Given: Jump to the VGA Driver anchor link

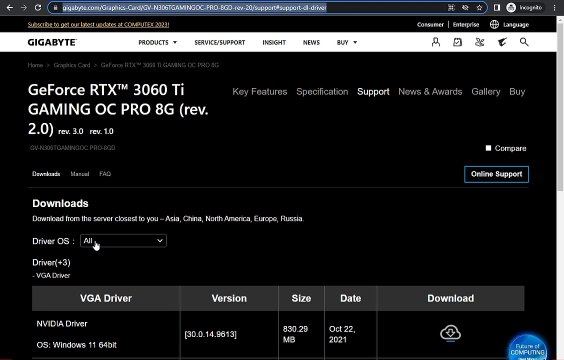Looking at the screenshot, I should [x=51, y=275].
